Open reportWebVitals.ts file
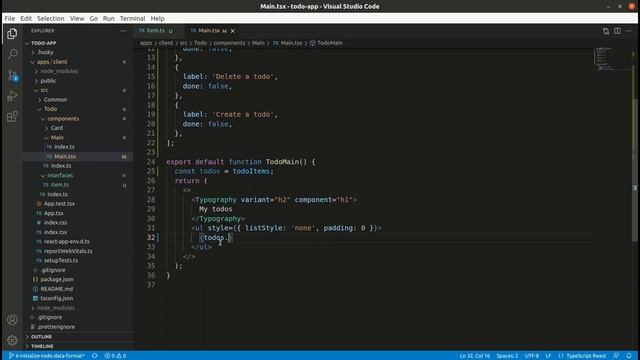This screenshot has height=360, width=640. [78, 251]
